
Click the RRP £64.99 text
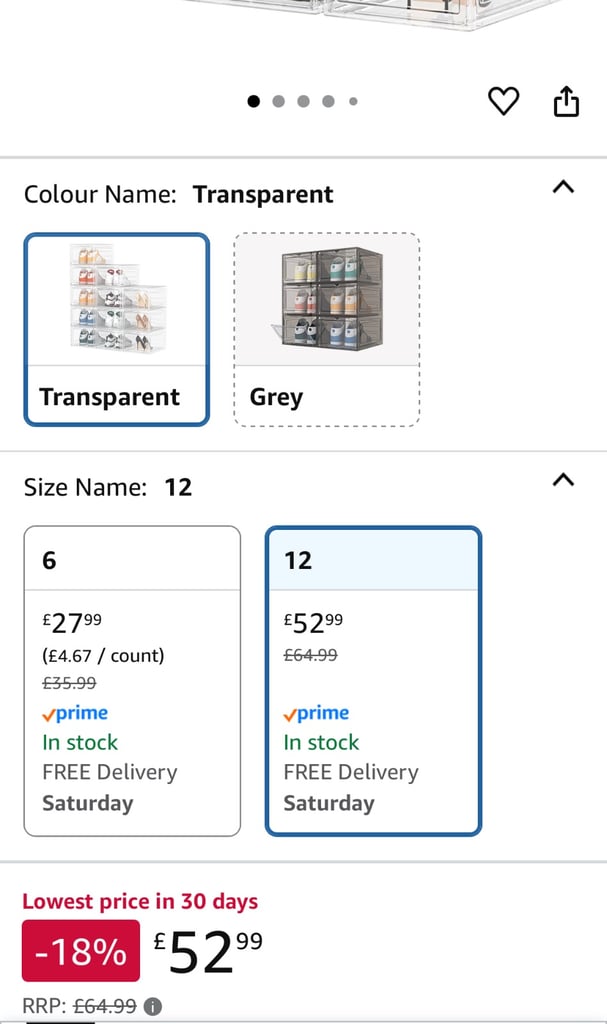point(80,1006)
